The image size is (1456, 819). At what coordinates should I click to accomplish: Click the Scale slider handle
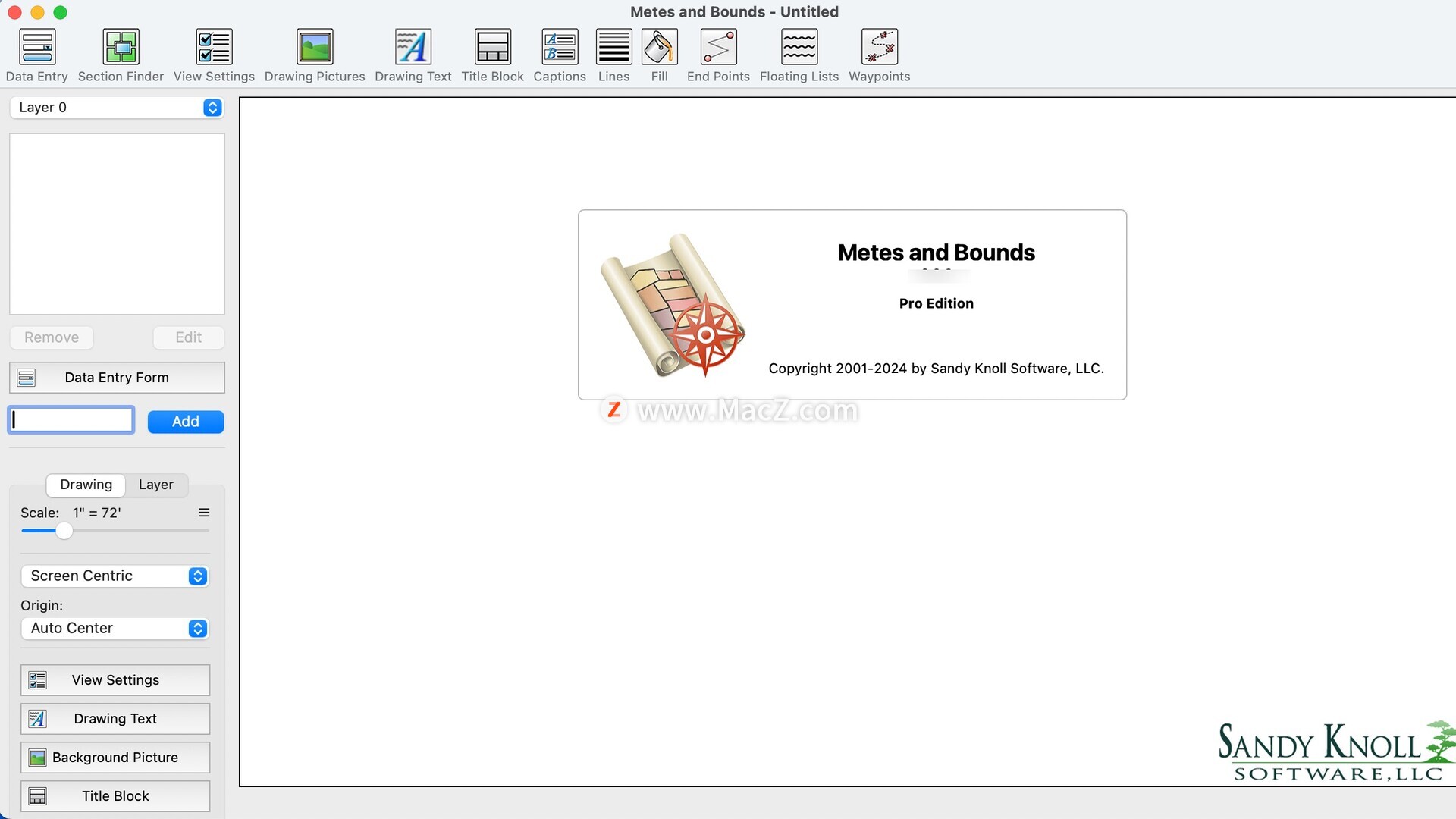point(64,531)
